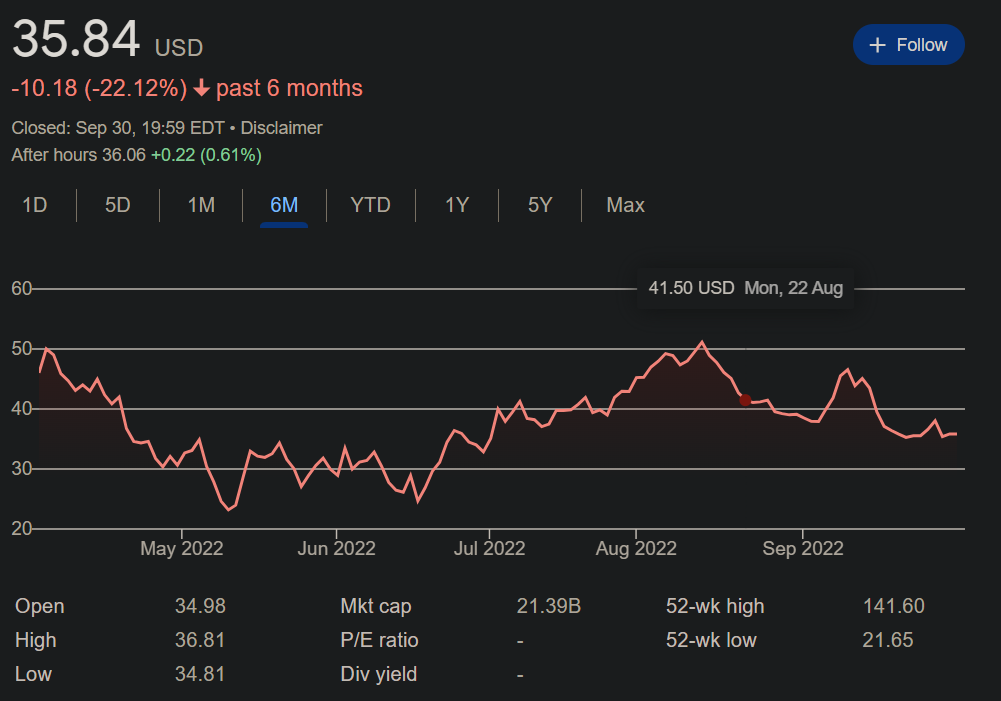Click the P/E ratio label

pyautogui.click(x=379, y=640)
